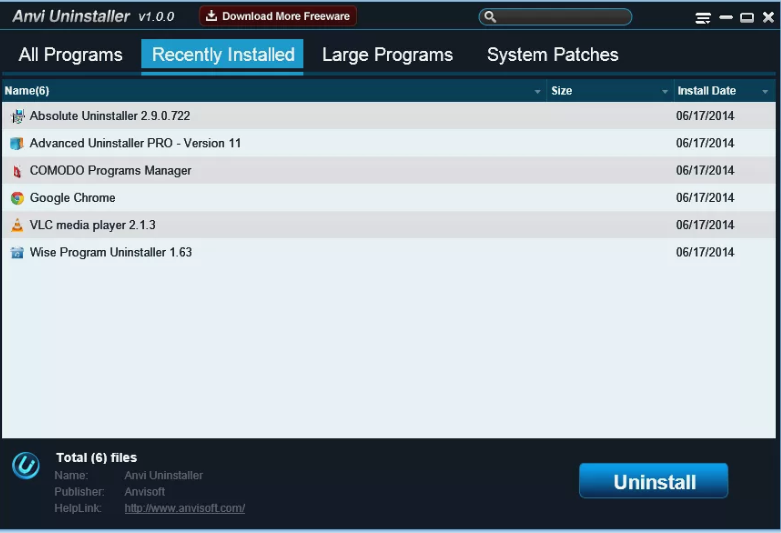Select VLC media player 2.1.3 entry

point(389,225)
